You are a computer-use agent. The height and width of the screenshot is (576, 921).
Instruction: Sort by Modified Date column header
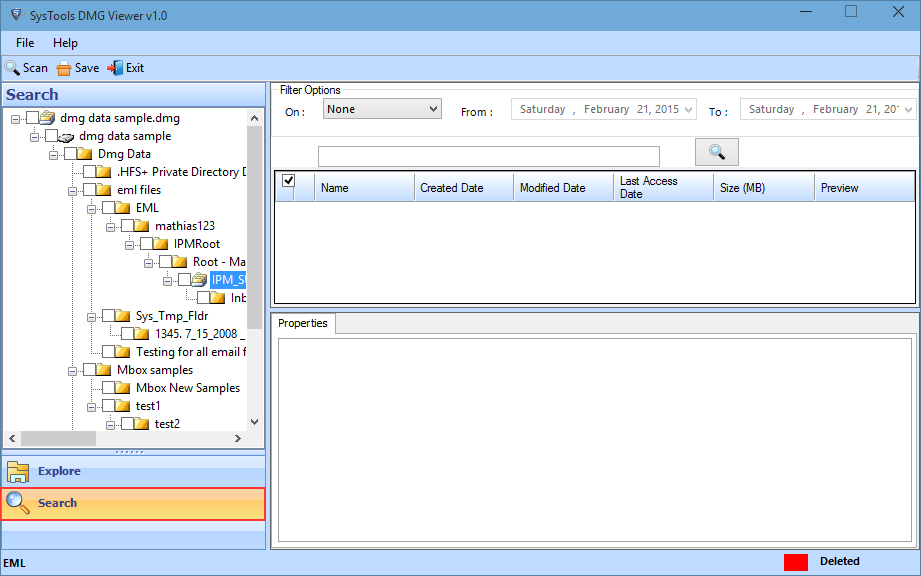point(564,188)
